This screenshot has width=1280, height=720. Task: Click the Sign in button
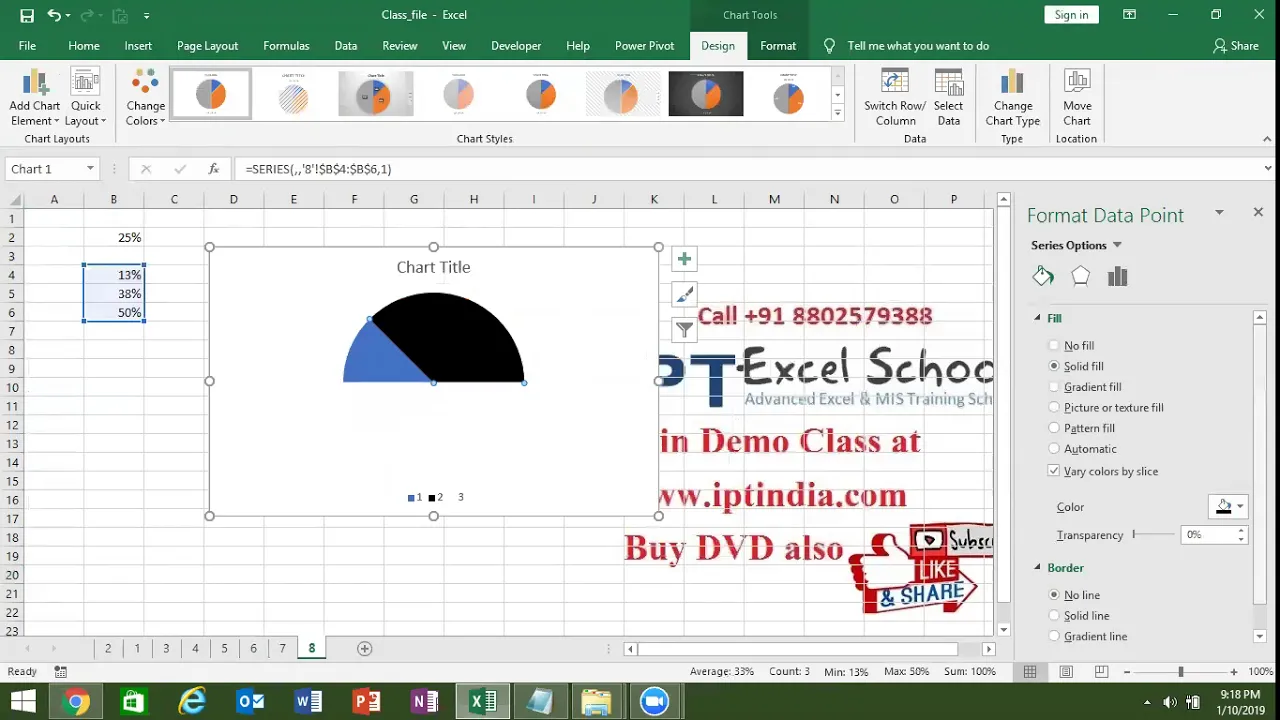click(x=1071, y=15)
